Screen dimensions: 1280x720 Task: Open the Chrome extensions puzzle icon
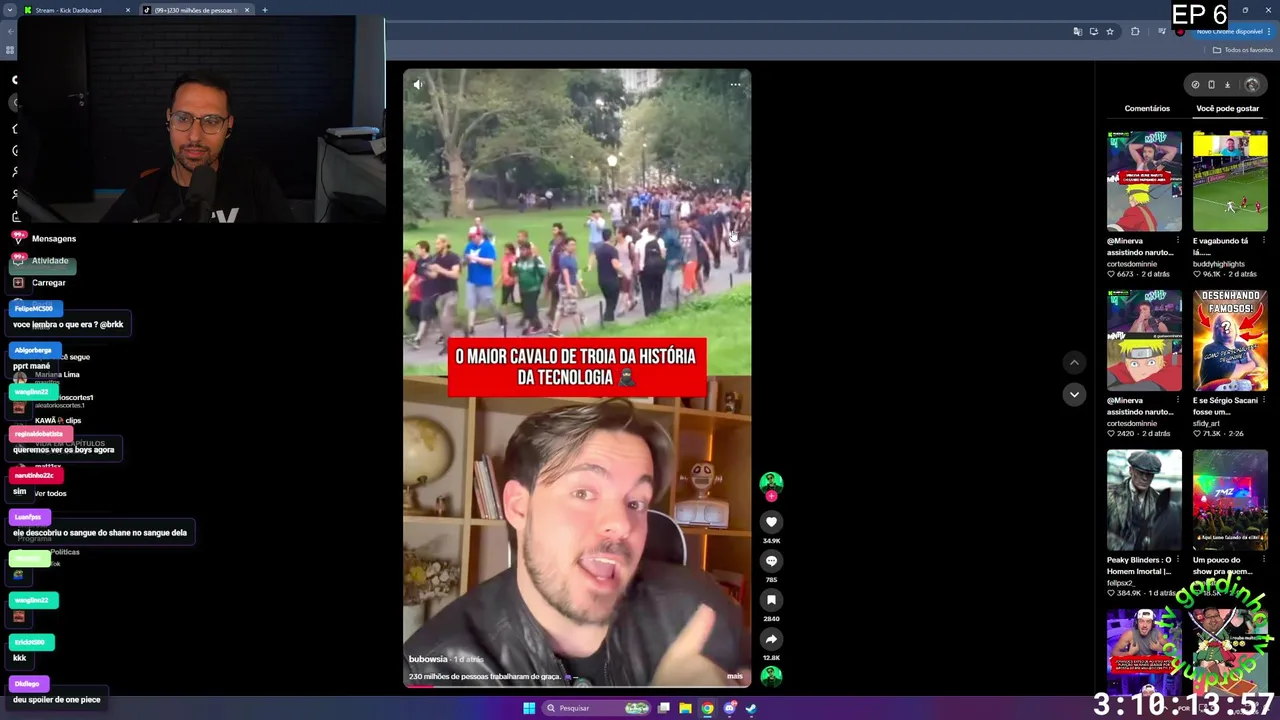1135,32
